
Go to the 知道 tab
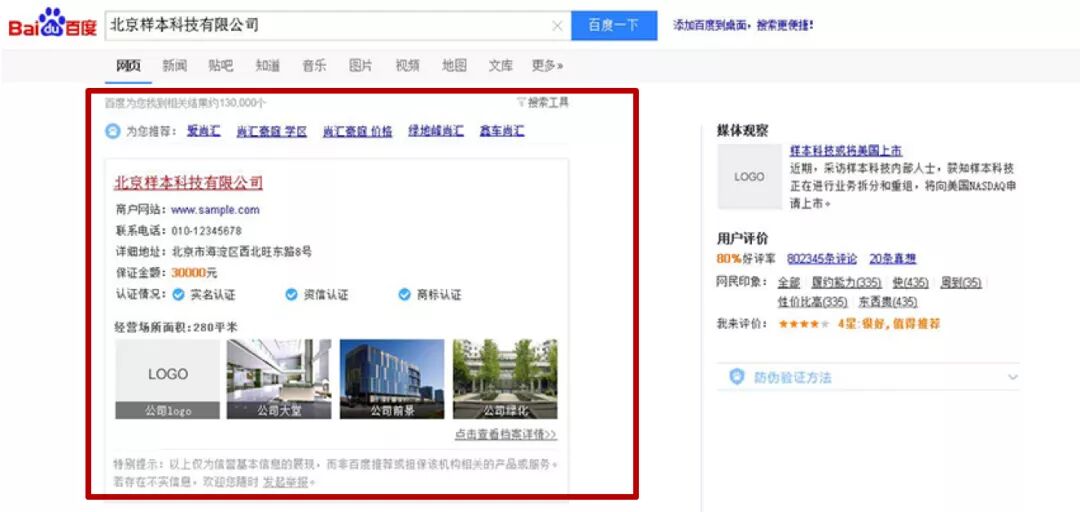pos(267,65)
